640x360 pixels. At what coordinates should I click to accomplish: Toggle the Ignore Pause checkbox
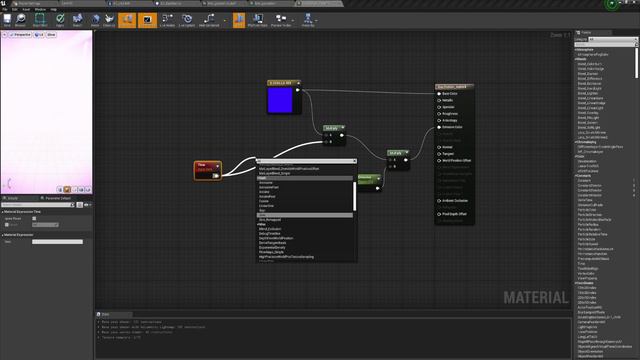click(34, 218)
